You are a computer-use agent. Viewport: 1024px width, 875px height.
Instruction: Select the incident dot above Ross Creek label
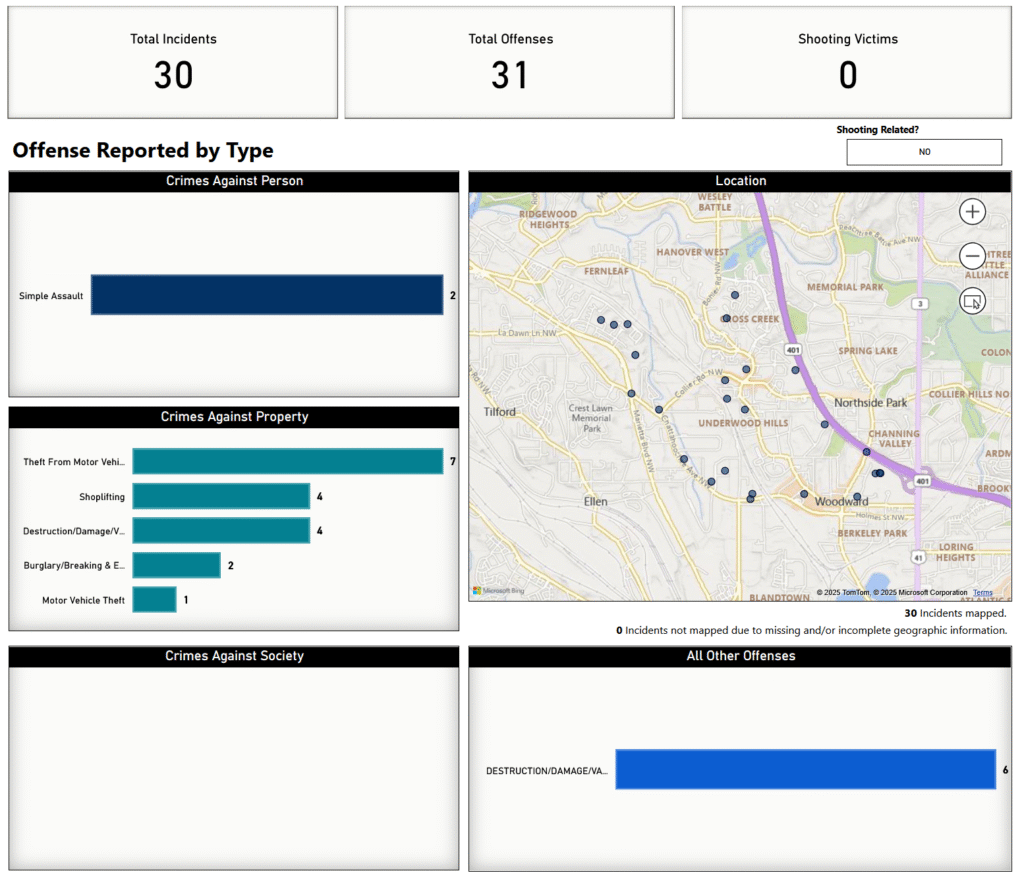coord(734,295)
